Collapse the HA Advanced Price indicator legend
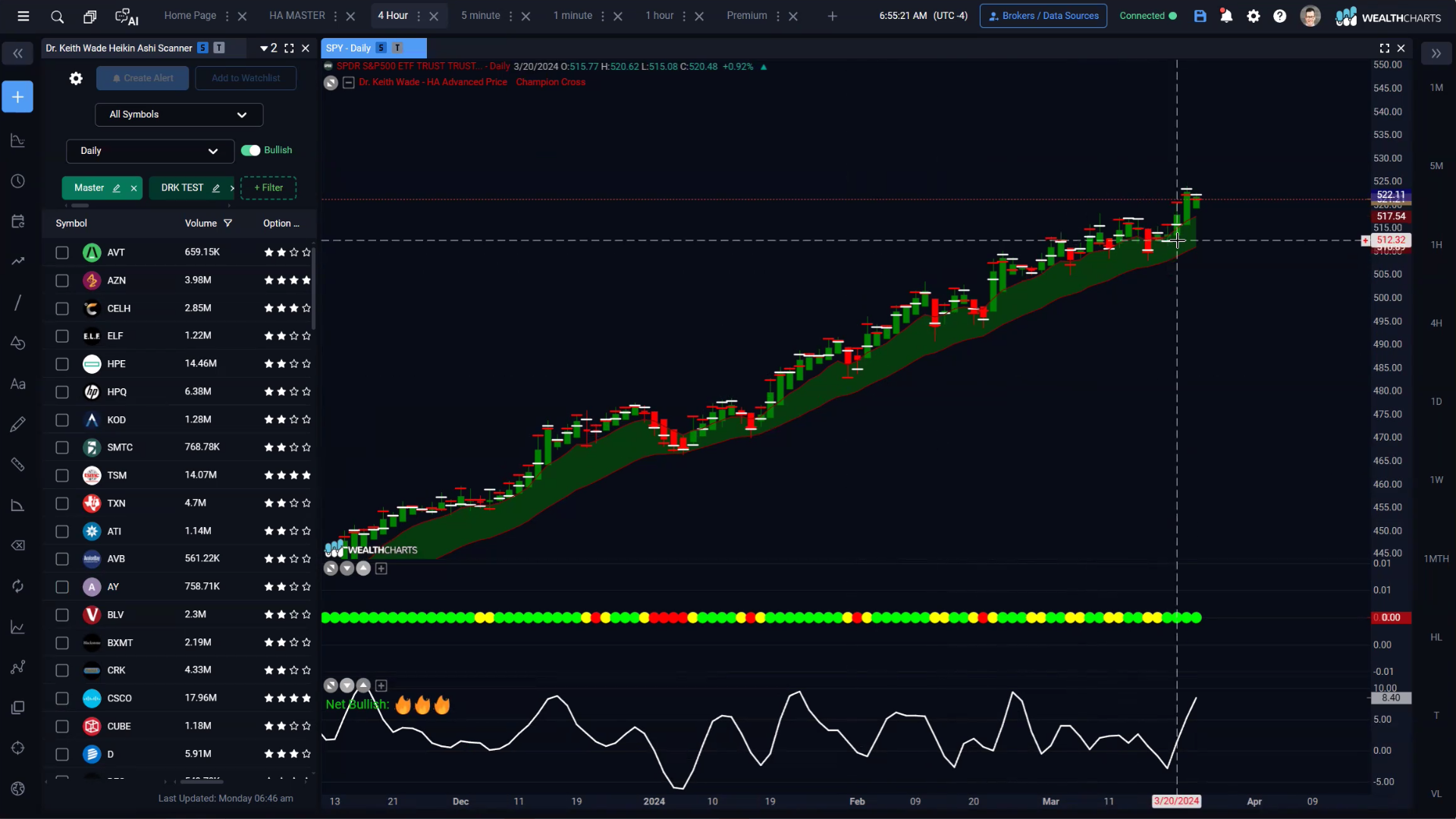Image resolution: width=1456 pixels, height=819 pixels. click(x=349, y=83)
